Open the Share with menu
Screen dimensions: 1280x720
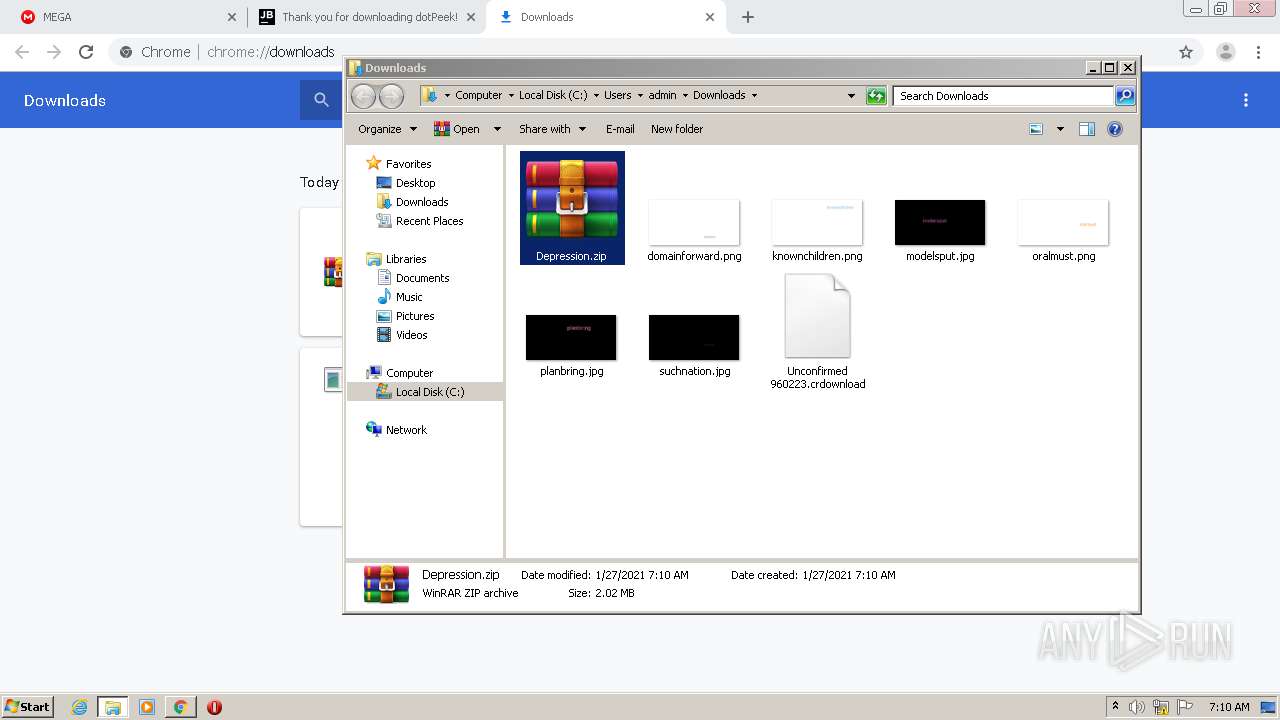tap(551, 129)
